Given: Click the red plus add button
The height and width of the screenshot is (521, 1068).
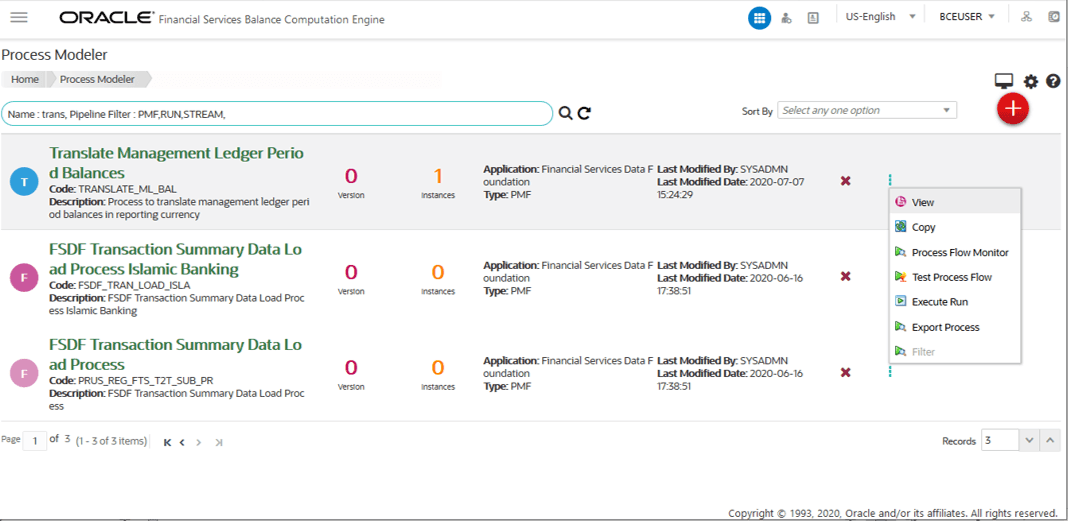Looking at the screenshot, I should [x=1013, y=109].
